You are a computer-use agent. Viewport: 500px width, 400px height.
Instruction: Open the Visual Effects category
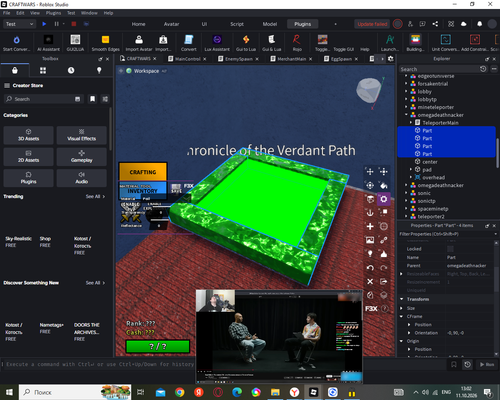point(82,135)
